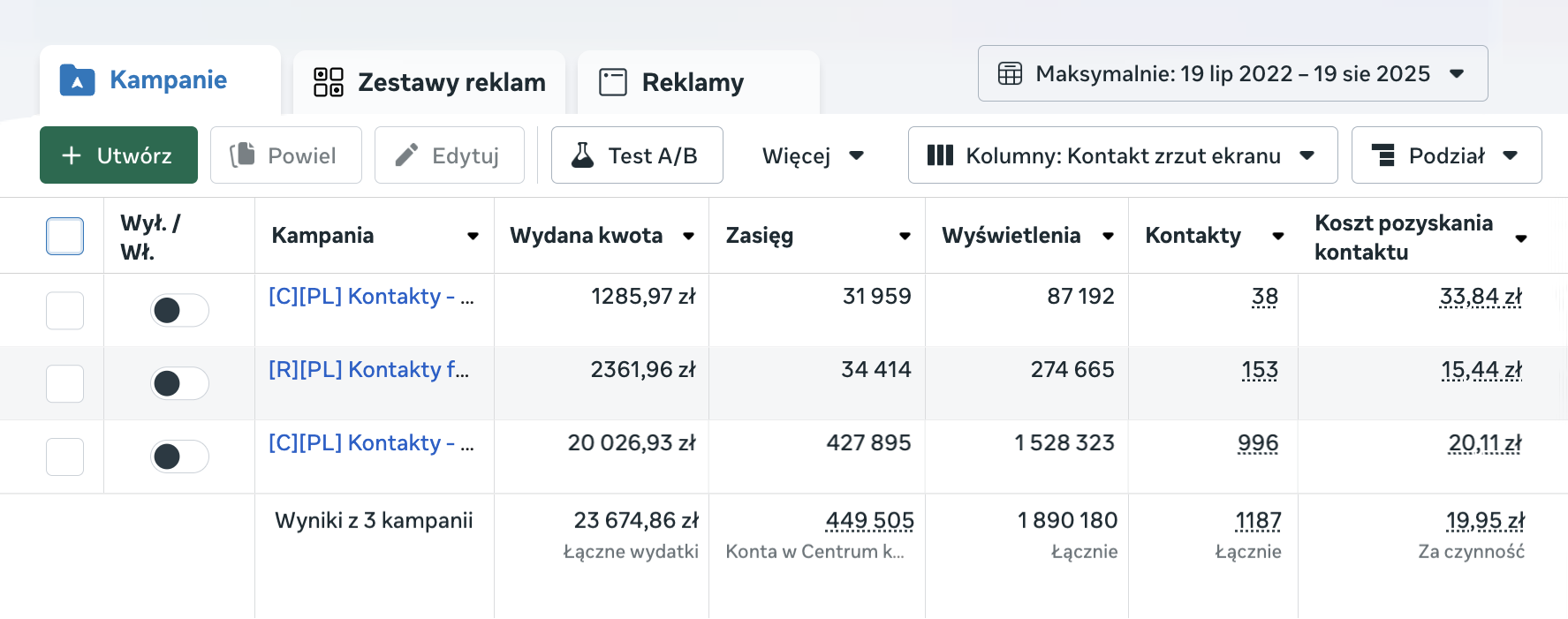Toggle the campaign with 20 026,93 zł spent
1568x619 pixels.
pos(179,457)
